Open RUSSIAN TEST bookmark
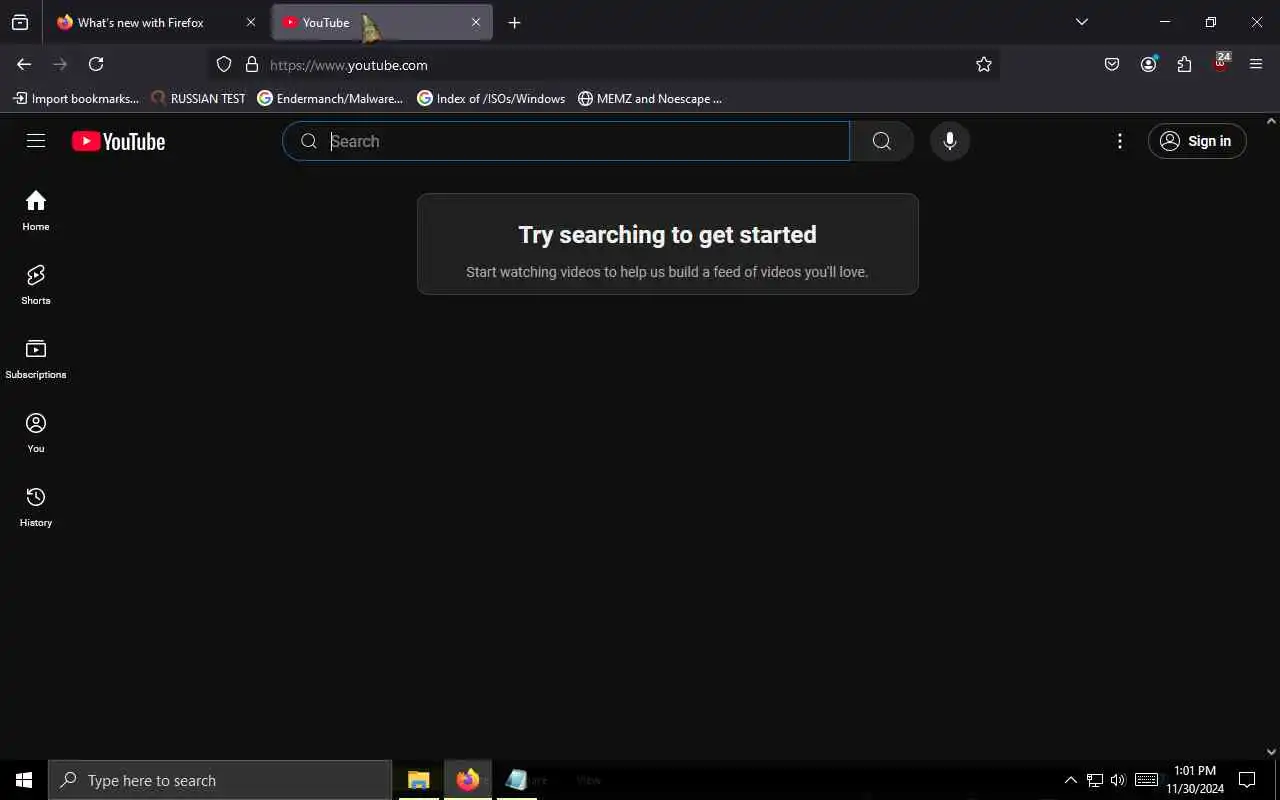This screenshot has height=800, width=1280. pyautogui.click(x=198, y=98)
